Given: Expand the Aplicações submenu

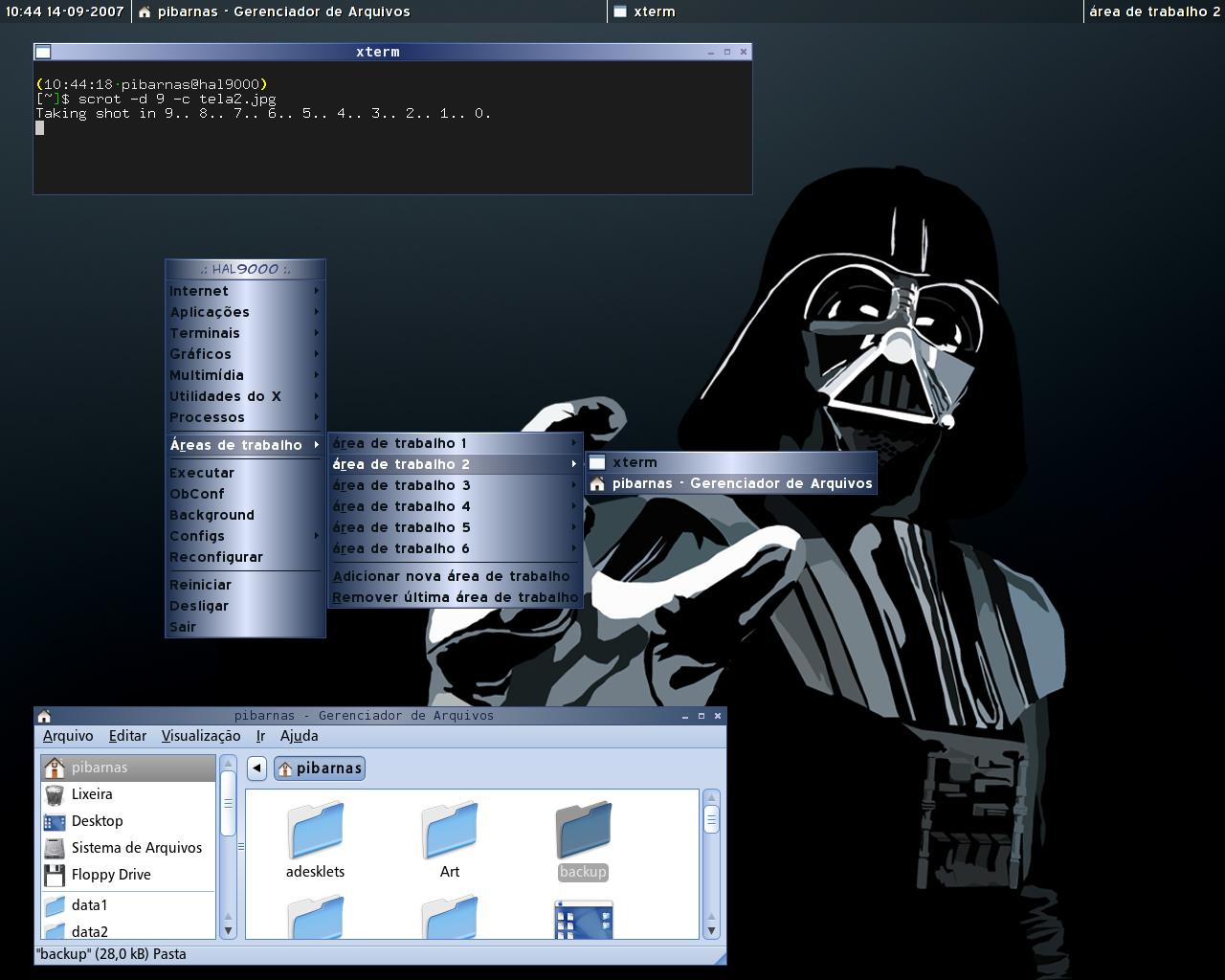Looking at the screenshot, I should tap(245, 312).
